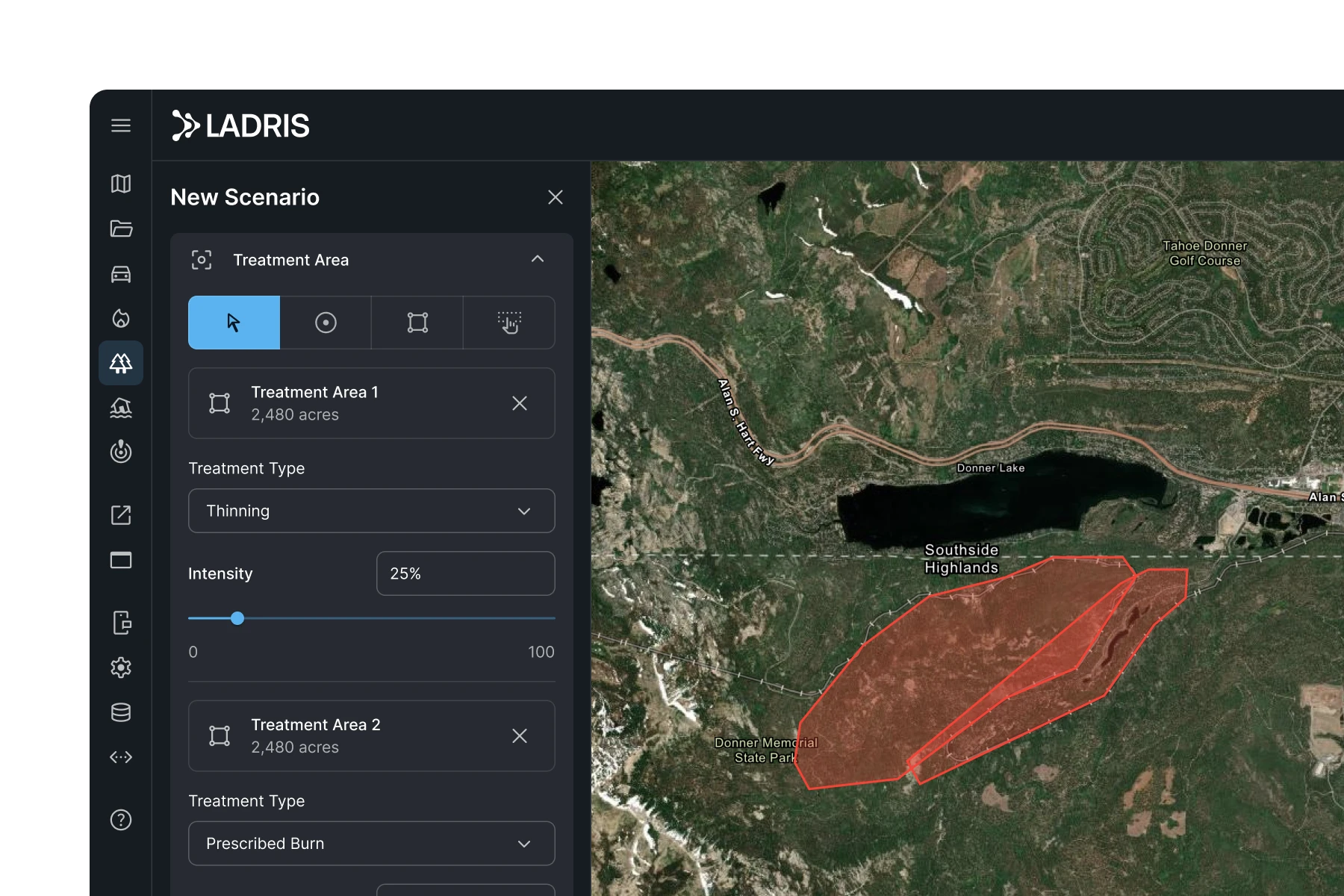Image resolution: width=1344 pixels, height=896 pixels.
Task: Click the LADRIS logo in the header
Action: 240,125
